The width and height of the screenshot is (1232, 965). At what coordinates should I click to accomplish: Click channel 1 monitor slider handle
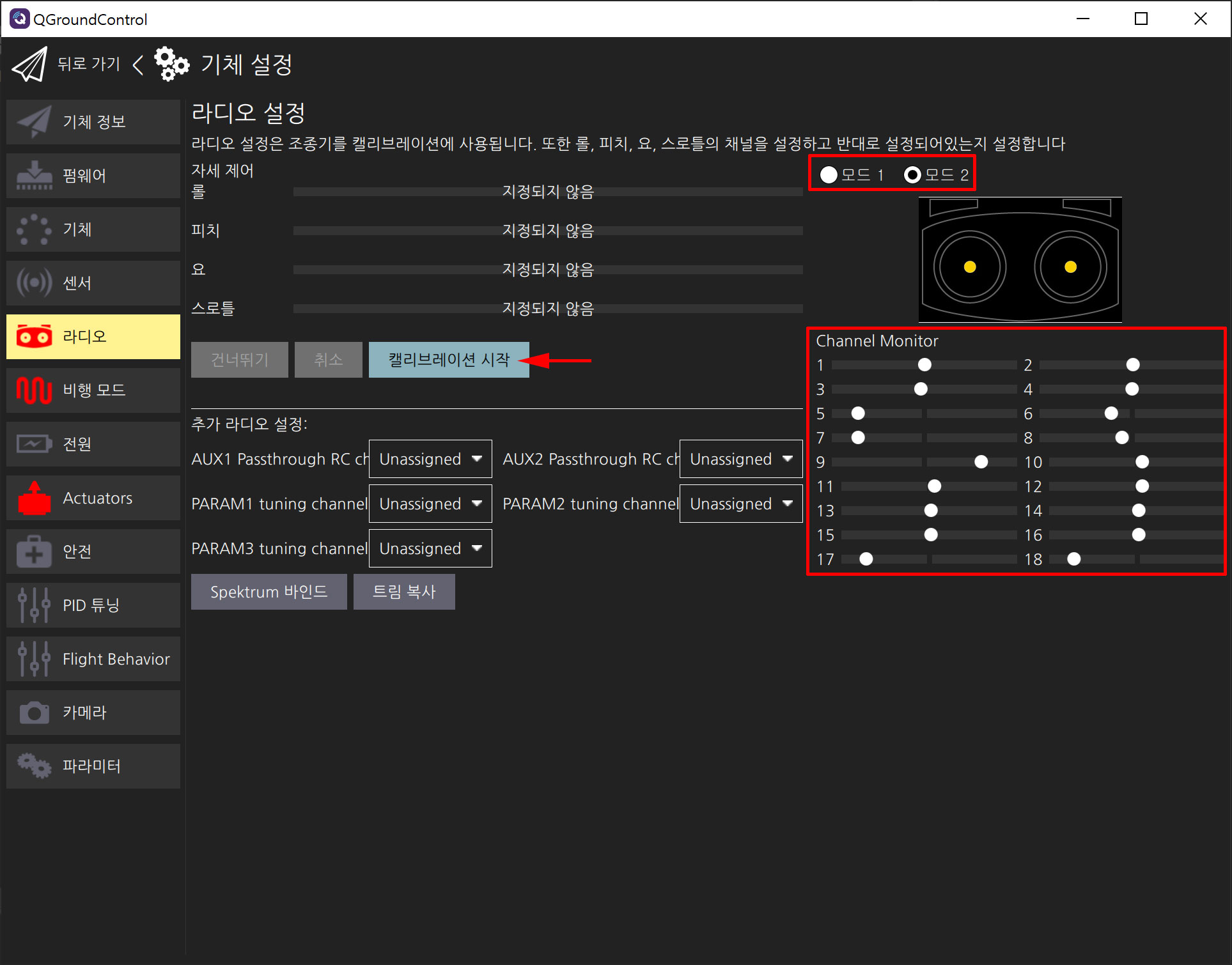[924, 365]
